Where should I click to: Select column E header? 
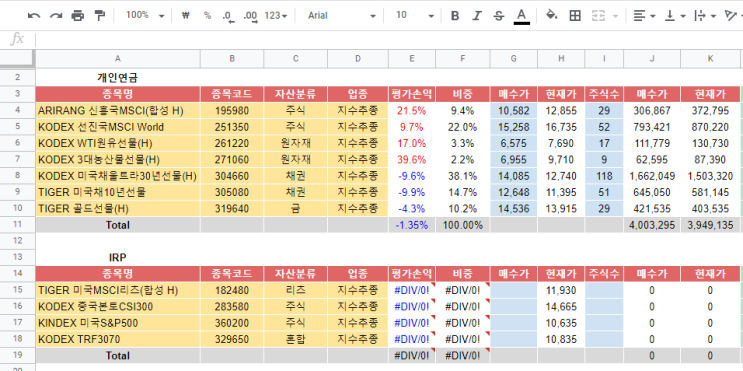pyautogui.click(x=412, y=59)
